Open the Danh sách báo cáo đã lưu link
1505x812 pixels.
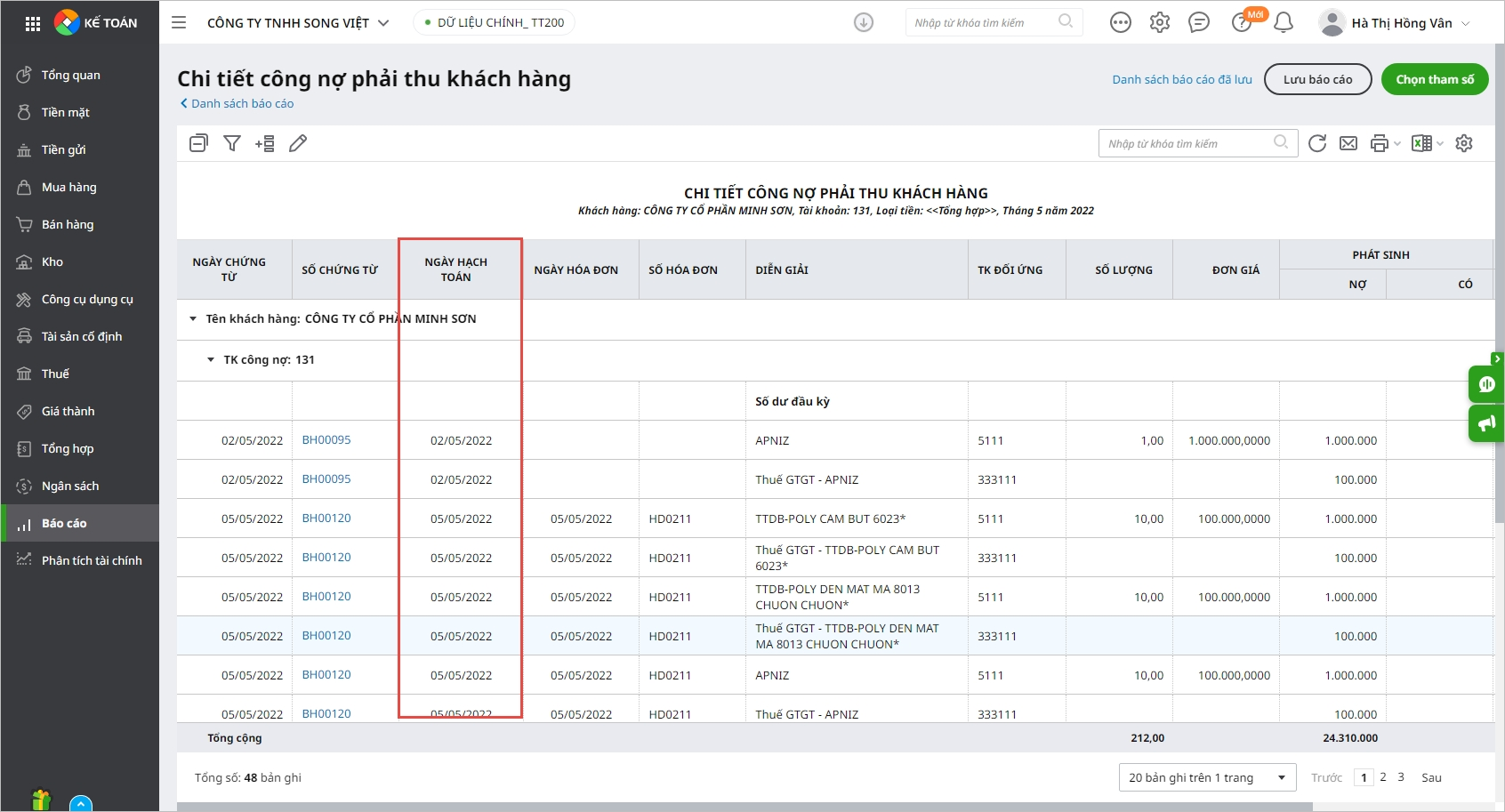[1181, 79]
